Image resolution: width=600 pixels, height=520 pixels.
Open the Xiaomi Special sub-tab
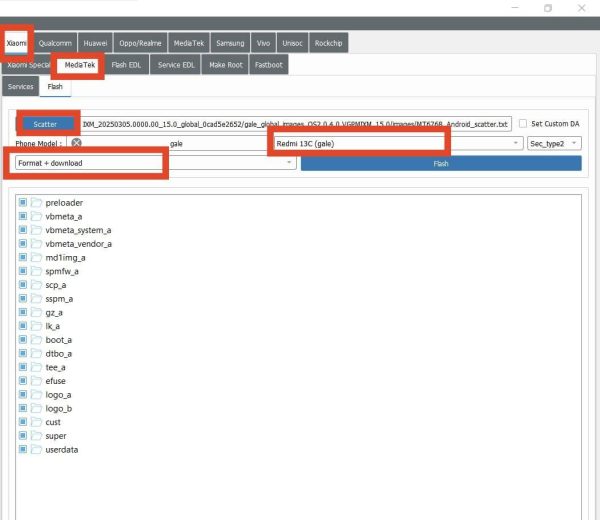point(28,65)
